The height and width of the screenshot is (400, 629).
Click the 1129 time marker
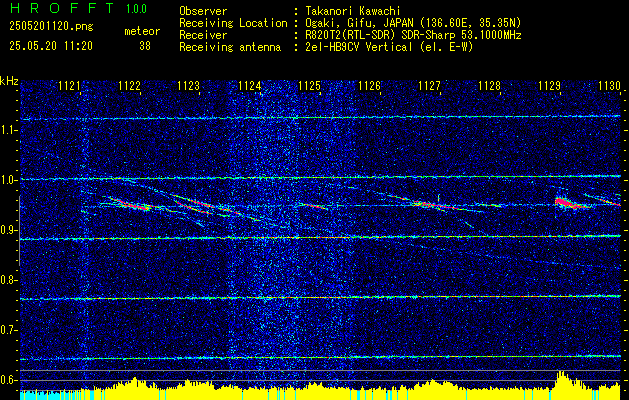pyautogui.click(x=549, y=85)
